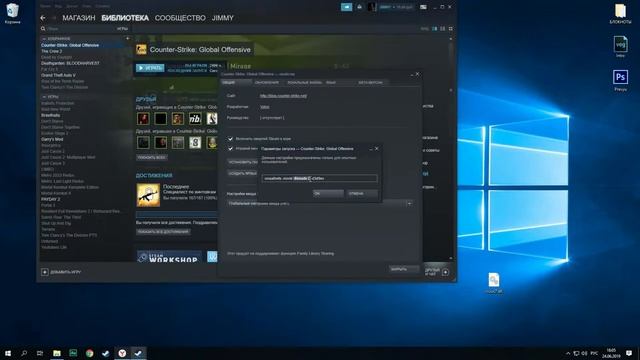Open the Library tab in Steam

pyautogui.click(x=125, y=18)
